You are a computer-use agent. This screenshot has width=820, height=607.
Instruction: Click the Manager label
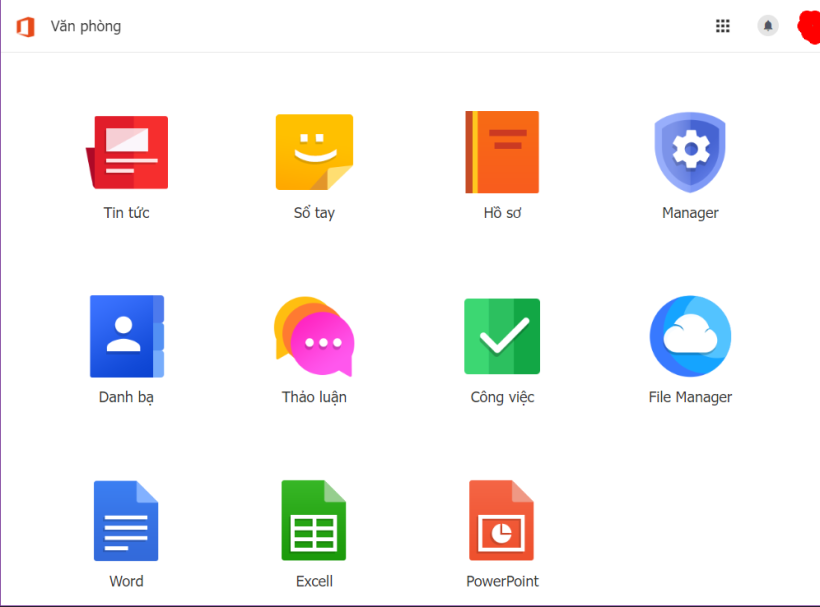click(690, 213)
